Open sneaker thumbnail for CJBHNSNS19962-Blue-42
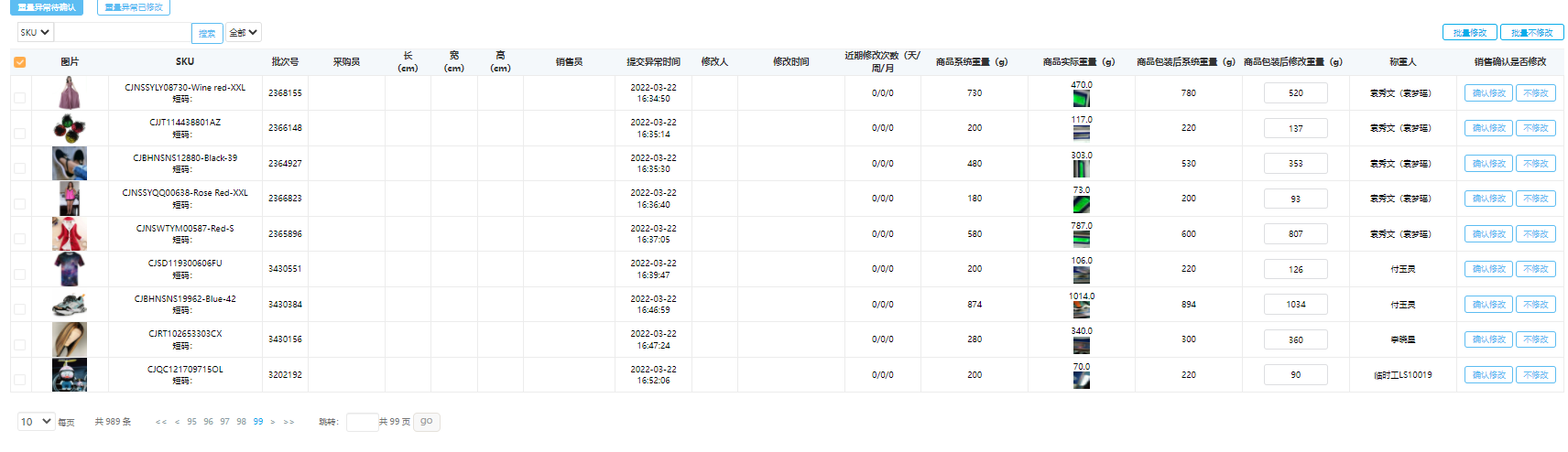This screenshot has height=452, width=1568. tap(70, 305)
